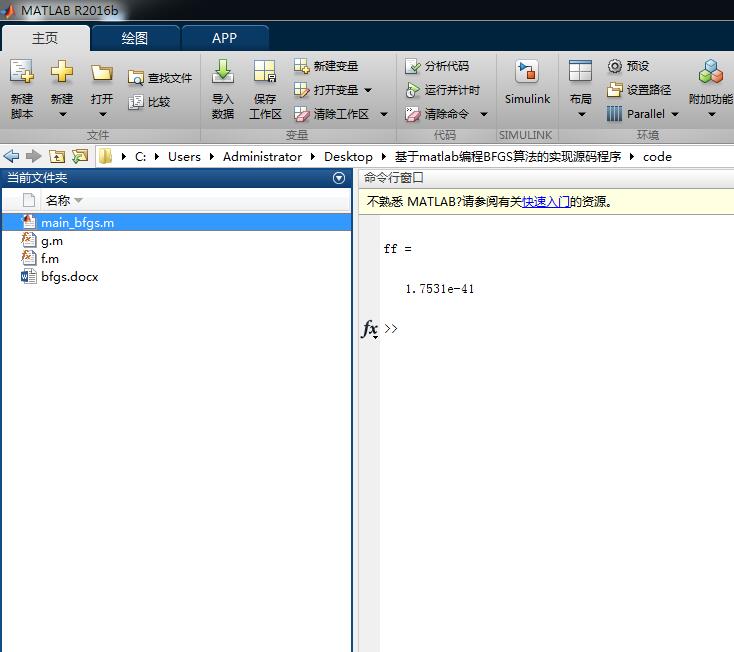Switch to the APP tab
Image resolution: width=734 pixels, height=652 pixels.
(225, 38)
